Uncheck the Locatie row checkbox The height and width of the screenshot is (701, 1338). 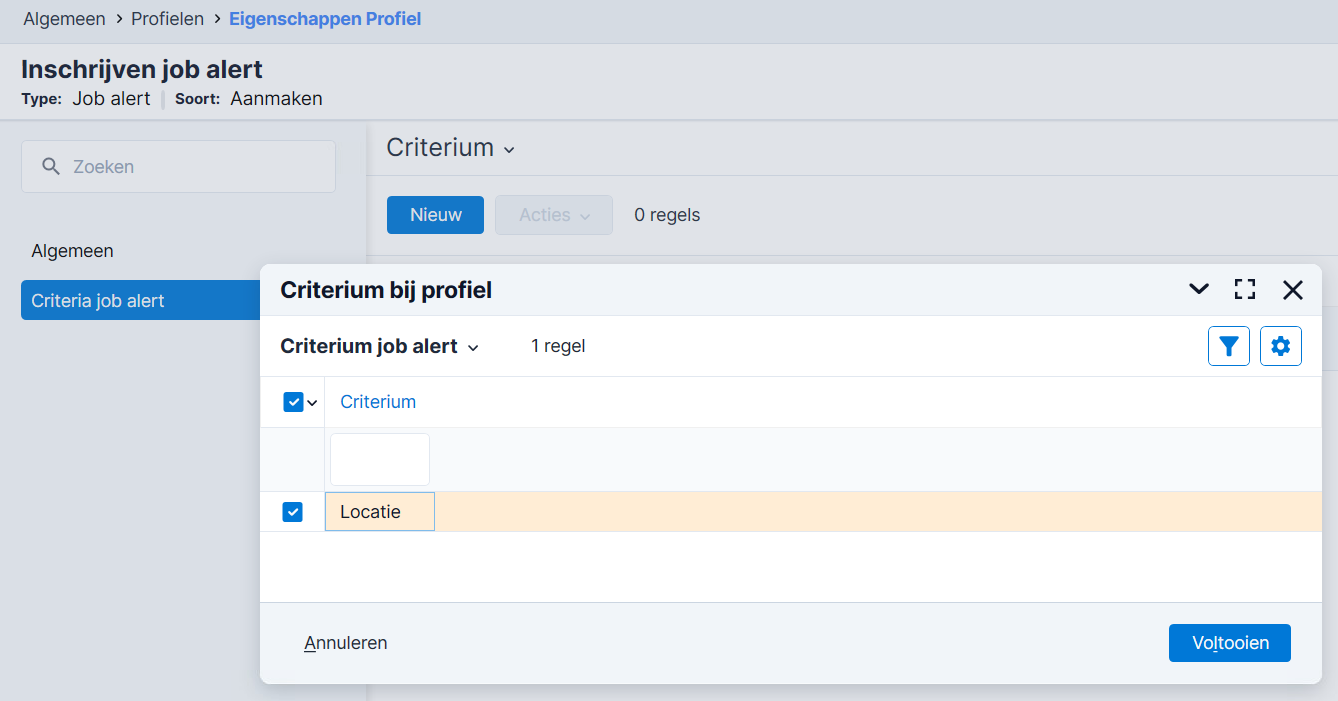tap(293, 512)
